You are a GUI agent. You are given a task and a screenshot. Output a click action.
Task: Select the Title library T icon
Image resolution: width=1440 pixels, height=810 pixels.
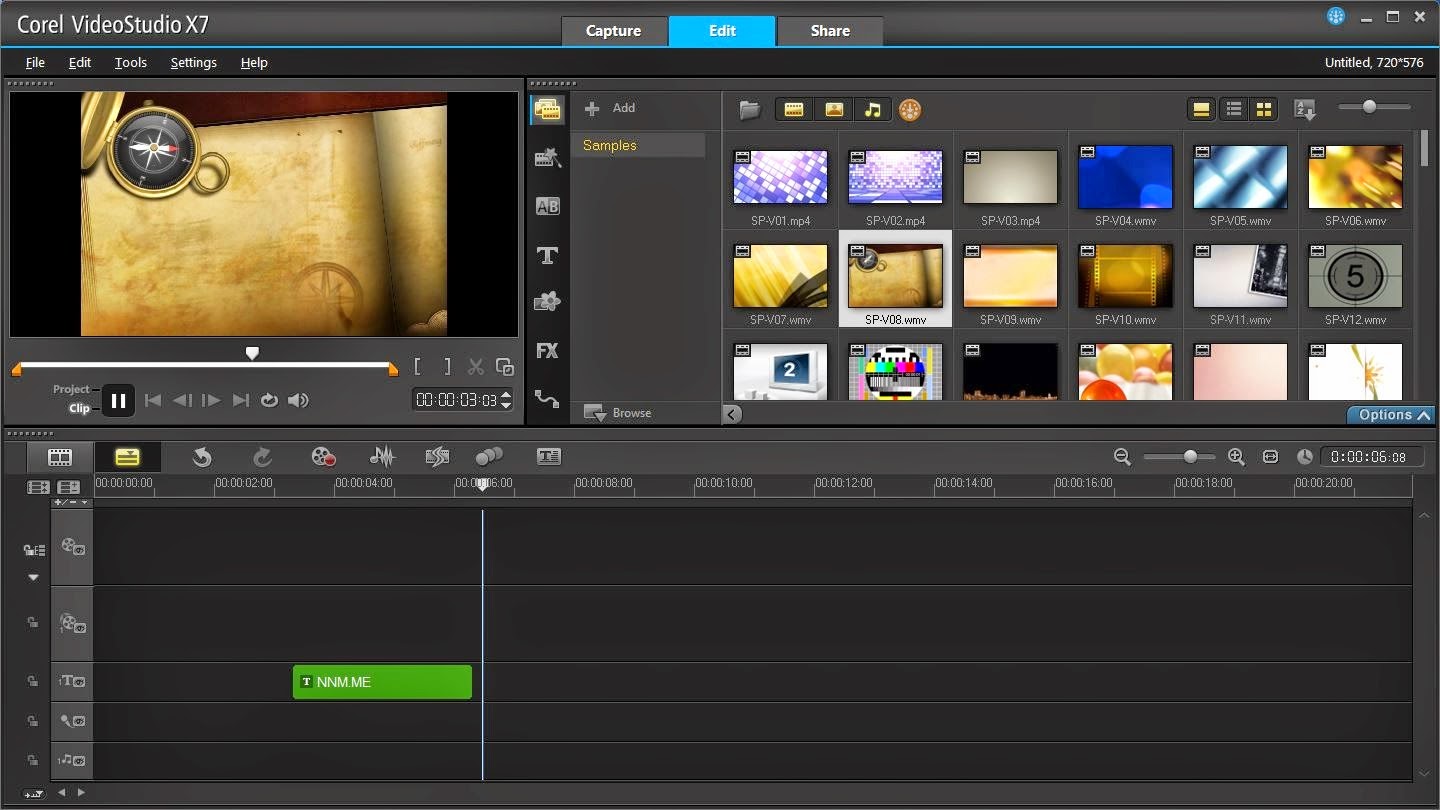tap(547, 256)
